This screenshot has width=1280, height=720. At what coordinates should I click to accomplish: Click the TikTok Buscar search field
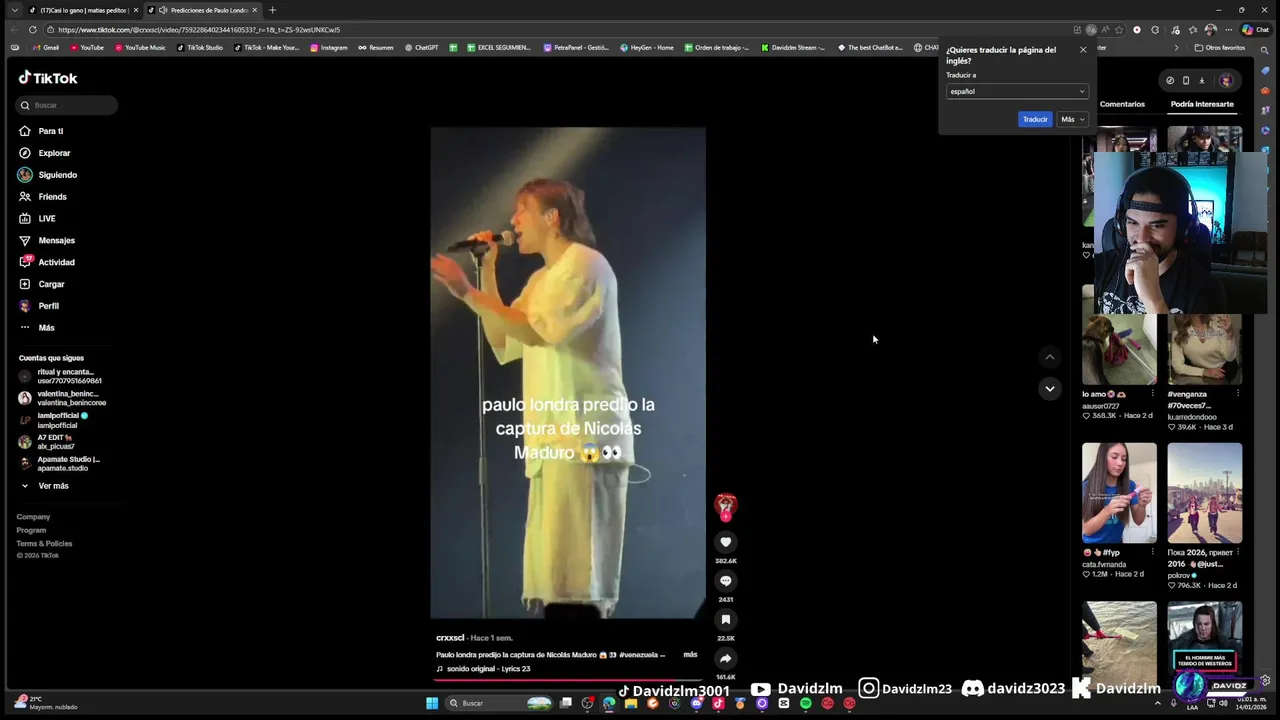(x=68, y=105)
